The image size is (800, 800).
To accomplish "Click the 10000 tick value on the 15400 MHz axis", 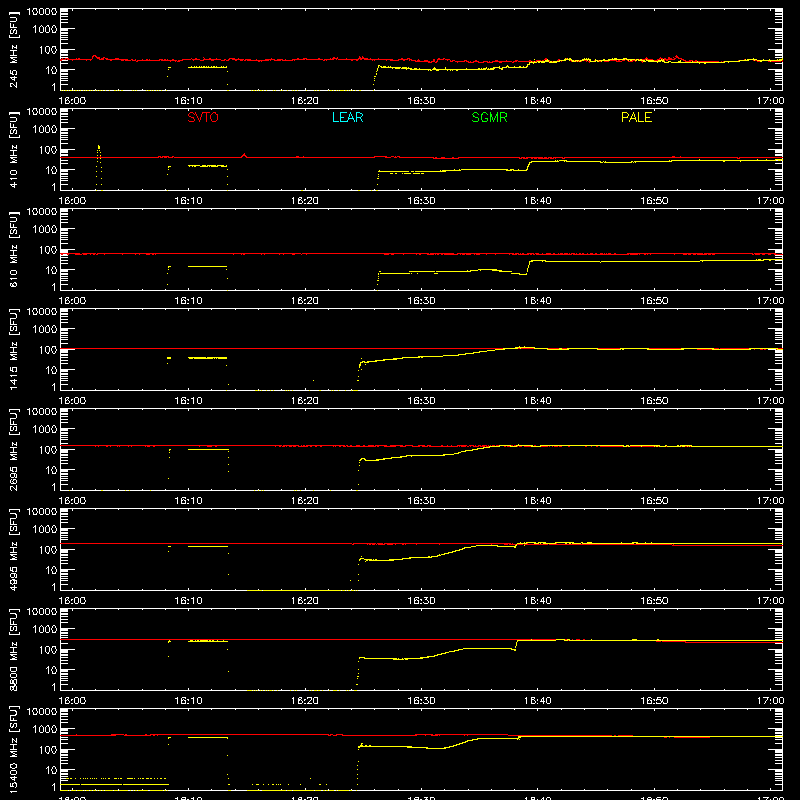I will click(x=42, y=711).
